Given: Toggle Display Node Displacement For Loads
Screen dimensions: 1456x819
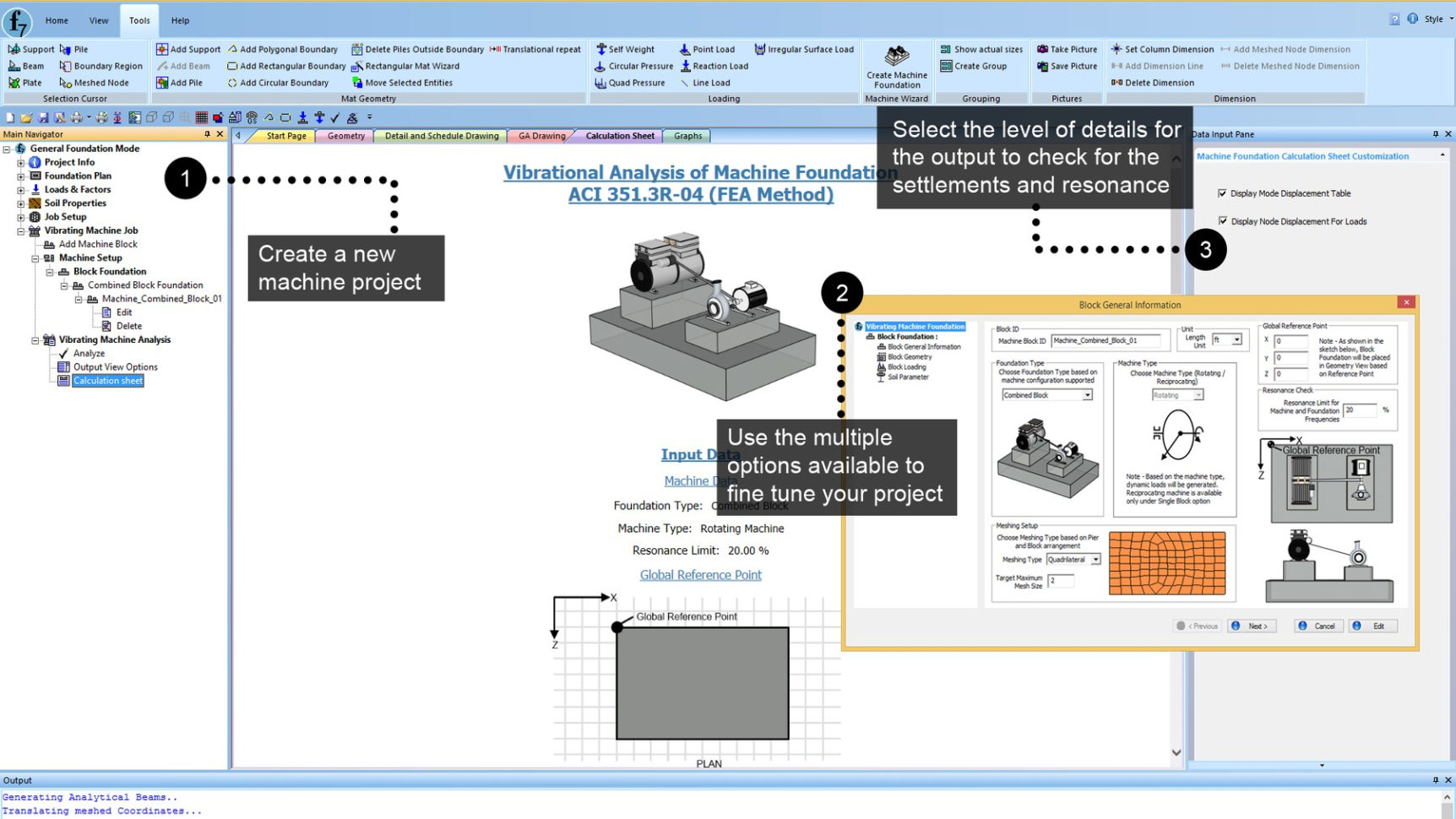Looking at the screenshot, I should [x=1224, y=221].
